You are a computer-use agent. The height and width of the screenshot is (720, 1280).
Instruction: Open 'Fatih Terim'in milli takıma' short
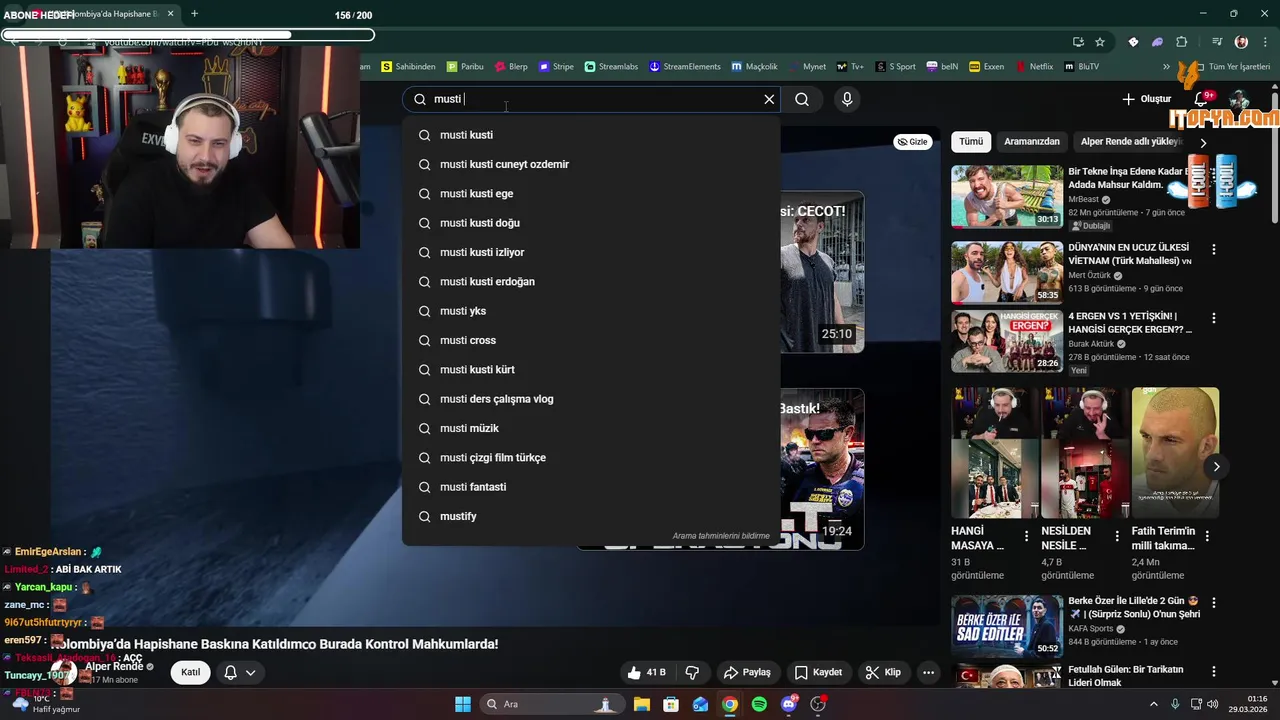(x=1175, y=452)
